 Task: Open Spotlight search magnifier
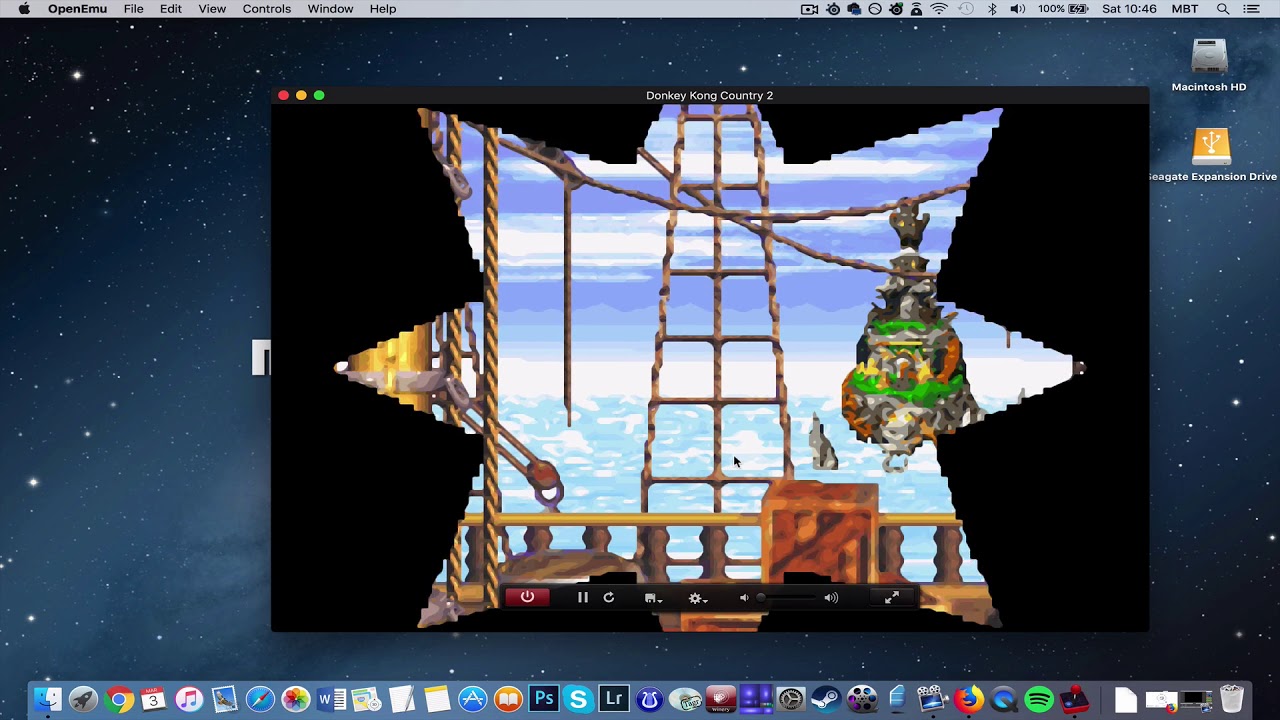(1223, 9)
